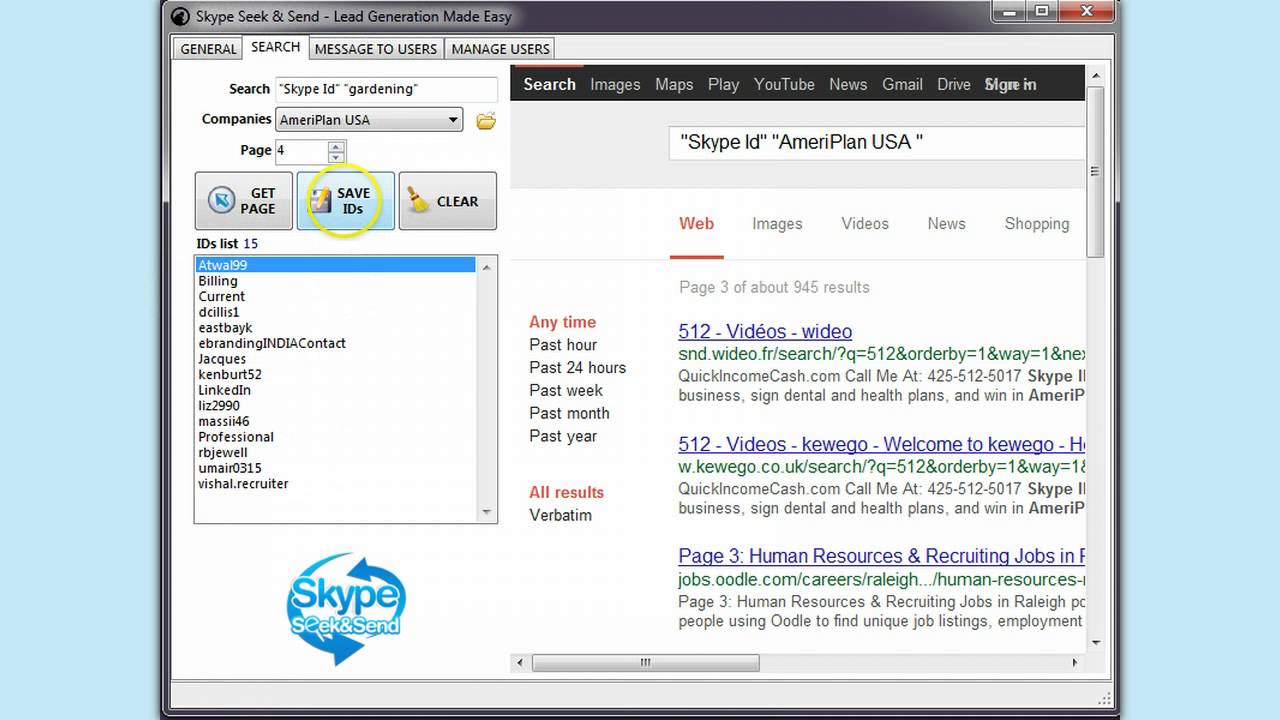Viewport: 1280px width, 720px height.
Task: Filter results by Past week
Action: (566, 390)
